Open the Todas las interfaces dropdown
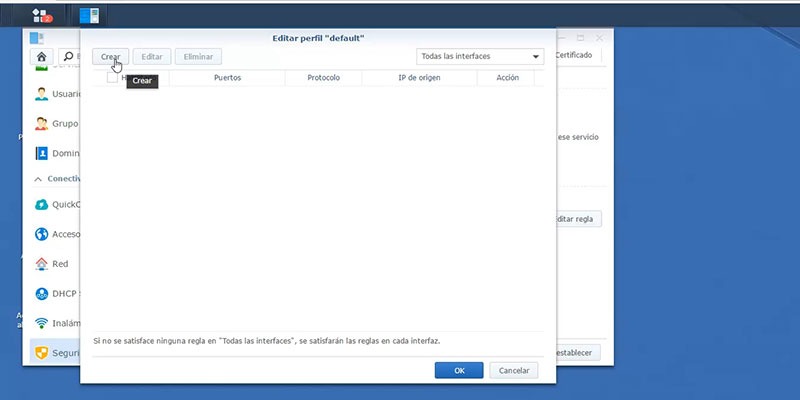The image size is (800, 400). (x=480, y=57)
